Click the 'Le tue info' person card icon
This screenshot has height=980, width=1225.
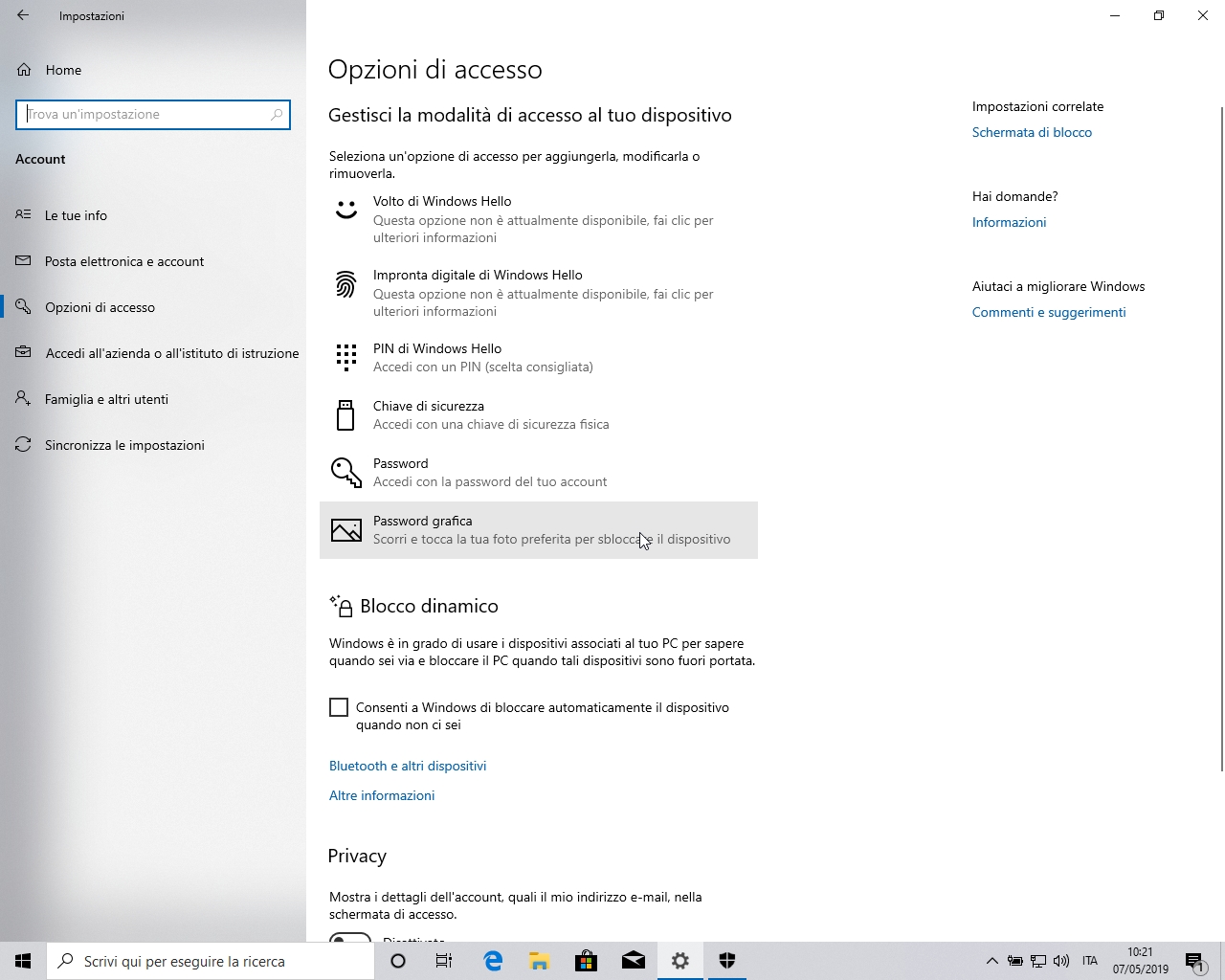click(23, 214)
